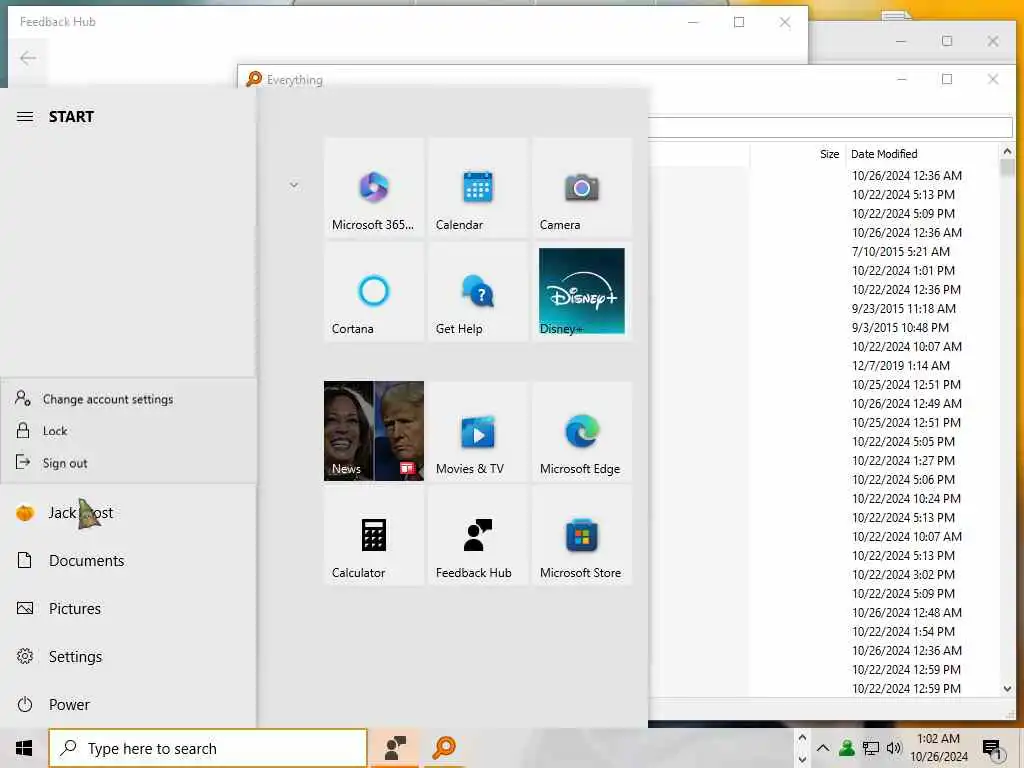Open the Get Help tile
Image resolution: width=1024 pixels, height=768 pixels.
pos(477,291)
